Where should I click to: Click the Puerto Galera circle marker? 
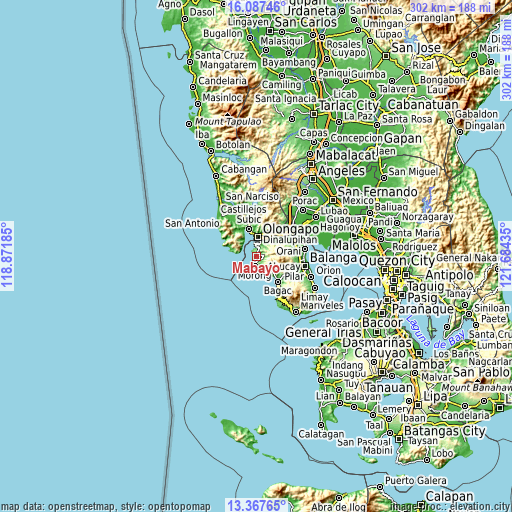coord(380,487)
